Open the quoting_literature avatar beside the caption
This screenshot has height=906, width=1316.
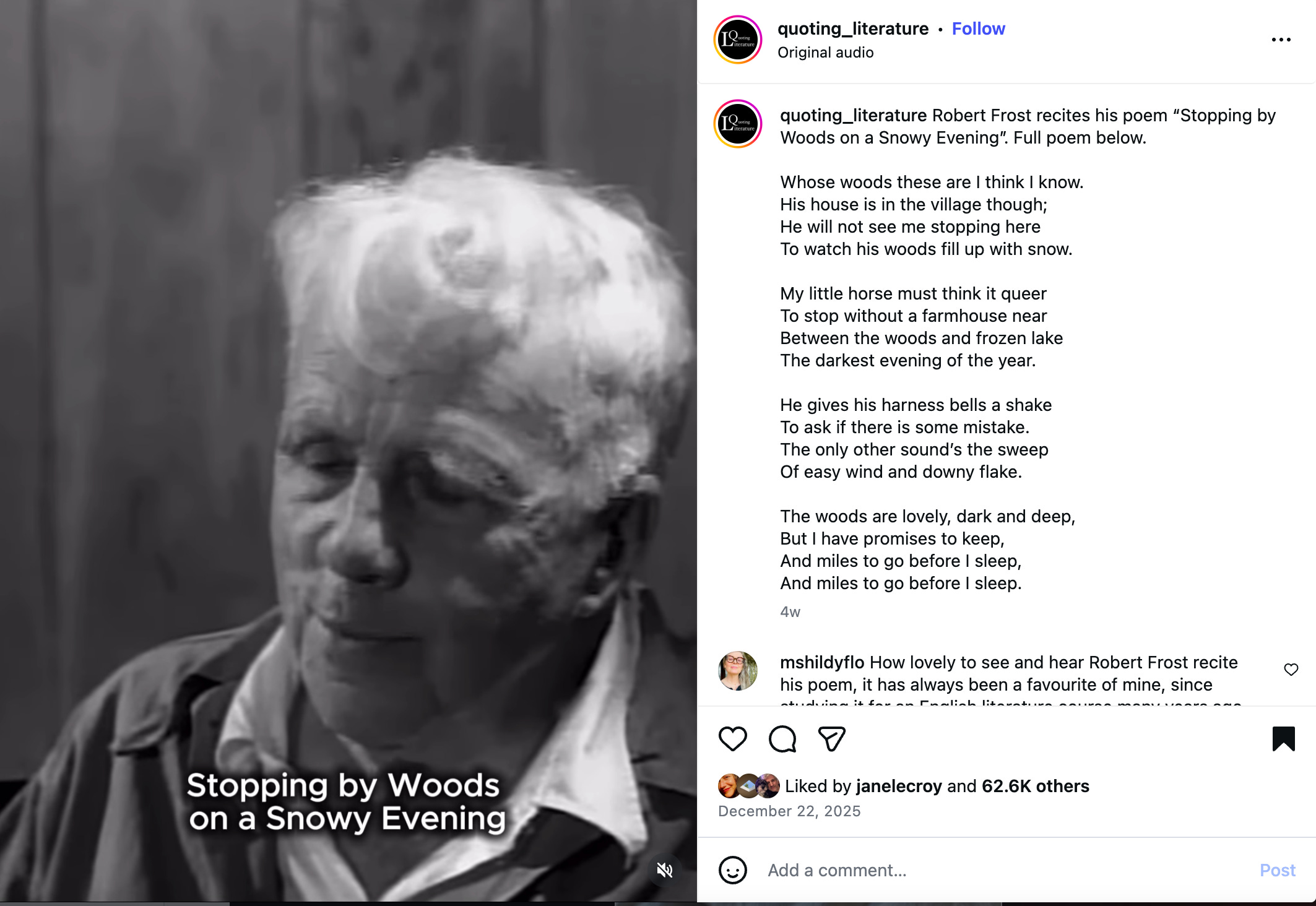click(x=737, y=124)
